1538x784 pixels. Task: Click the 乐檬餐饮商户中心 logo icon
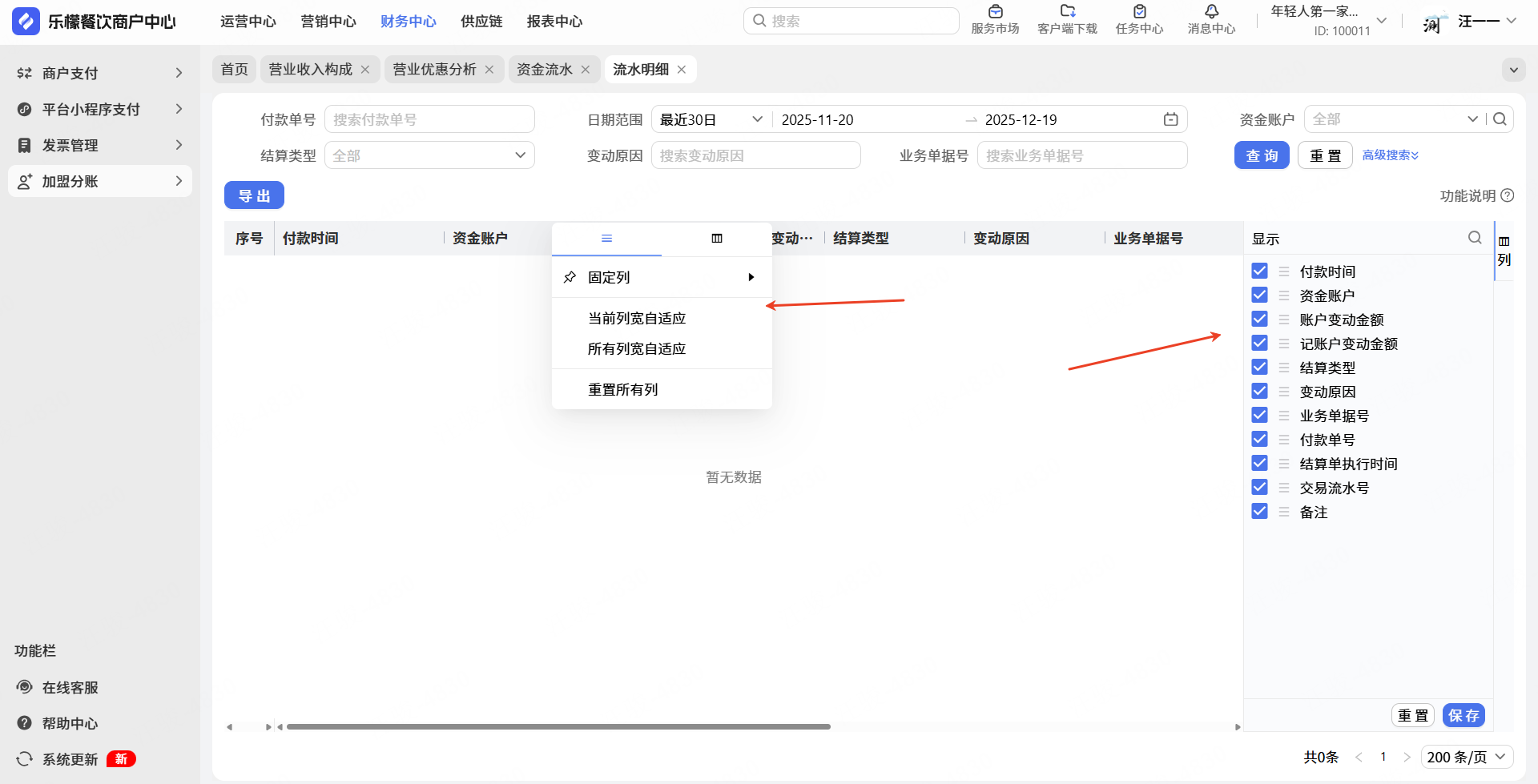(26, 22)
